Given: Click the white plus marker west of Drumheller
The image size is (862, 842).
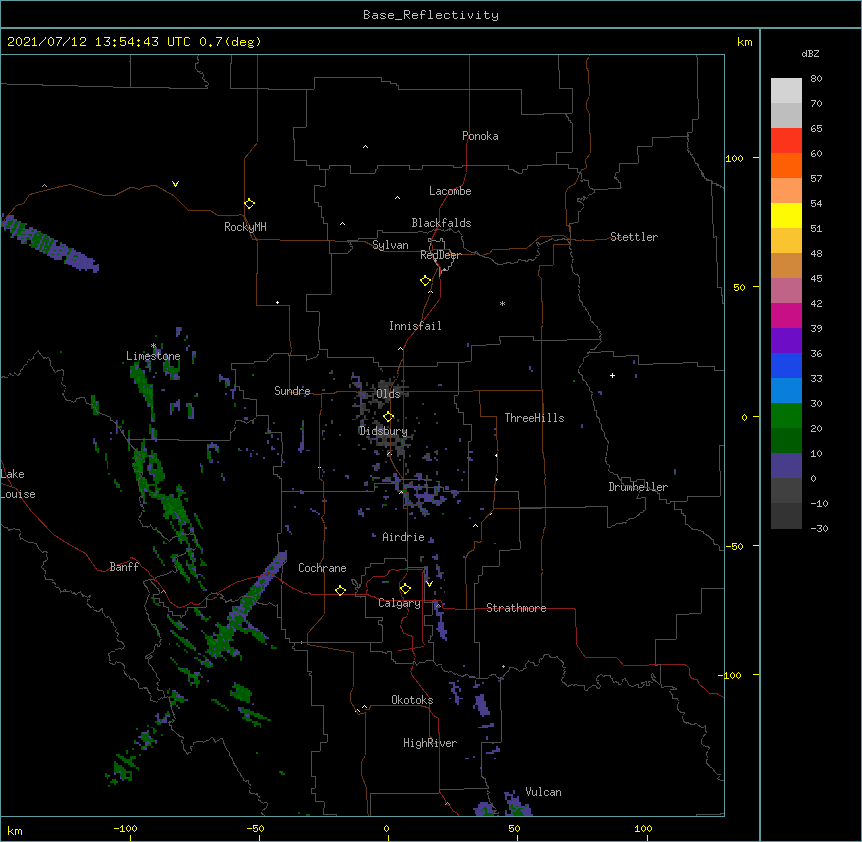Looking at the screenshot, I should pyautogui.click(x=612, y=375).
